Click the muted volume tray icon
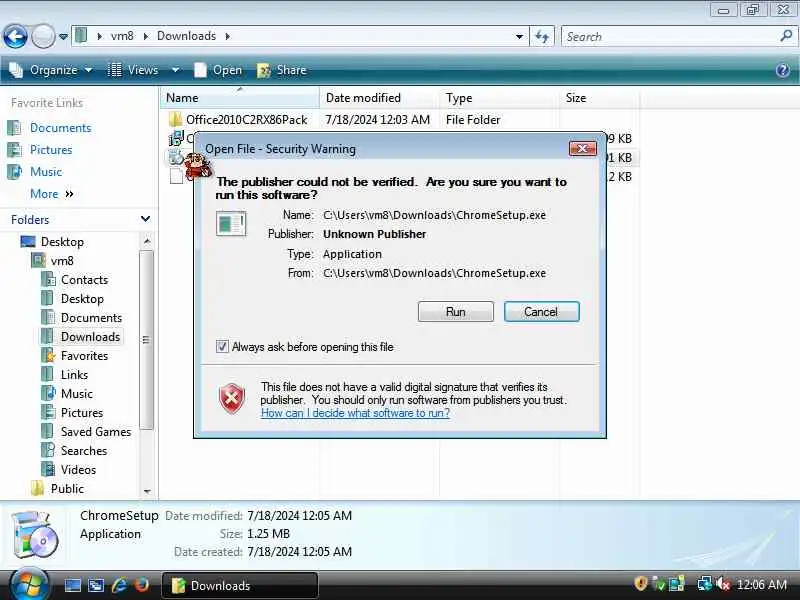800x600 pixels. [722, 583]
